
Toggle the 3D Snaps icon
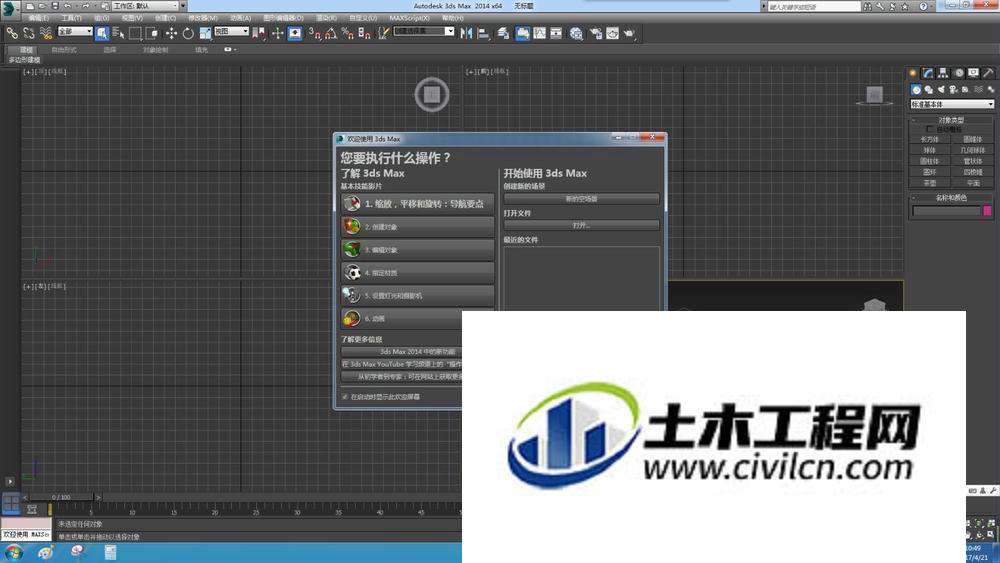(x=314, y=33)
